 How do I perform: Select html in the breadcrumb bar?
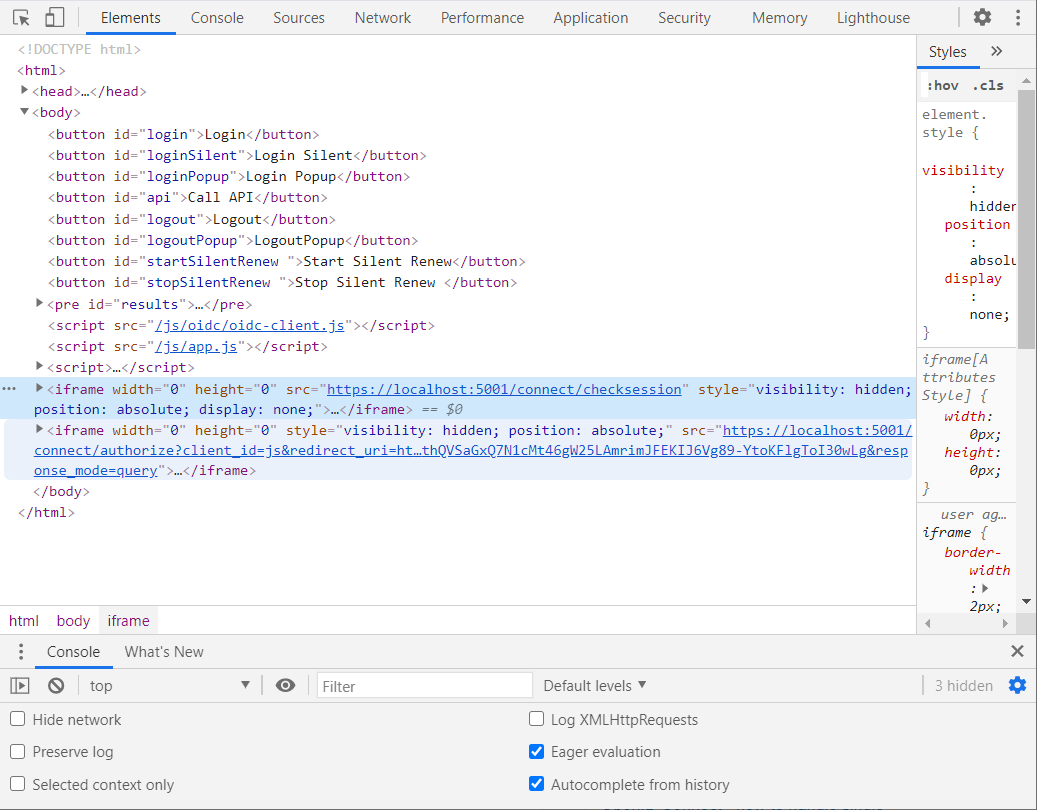24,621
